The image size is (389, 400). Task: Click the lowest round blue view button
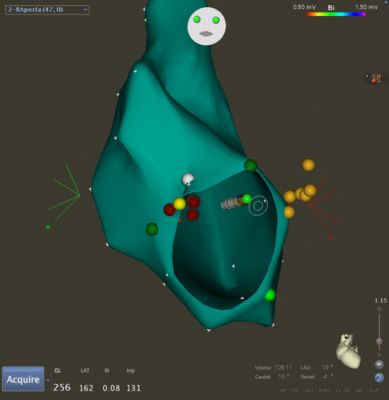coord(379,378)
